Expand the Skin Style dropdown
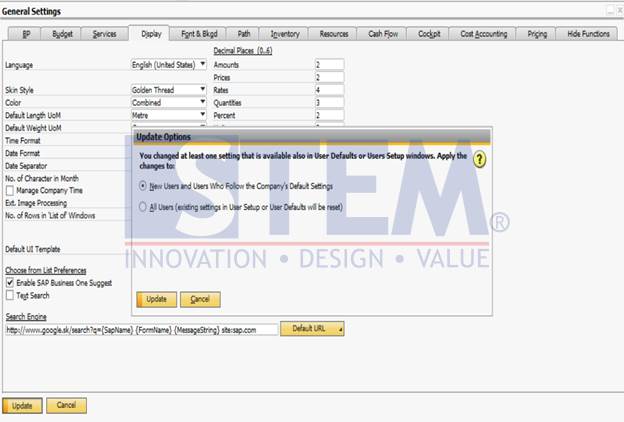Screen dimensions: 624x422 tap(169, 90)
